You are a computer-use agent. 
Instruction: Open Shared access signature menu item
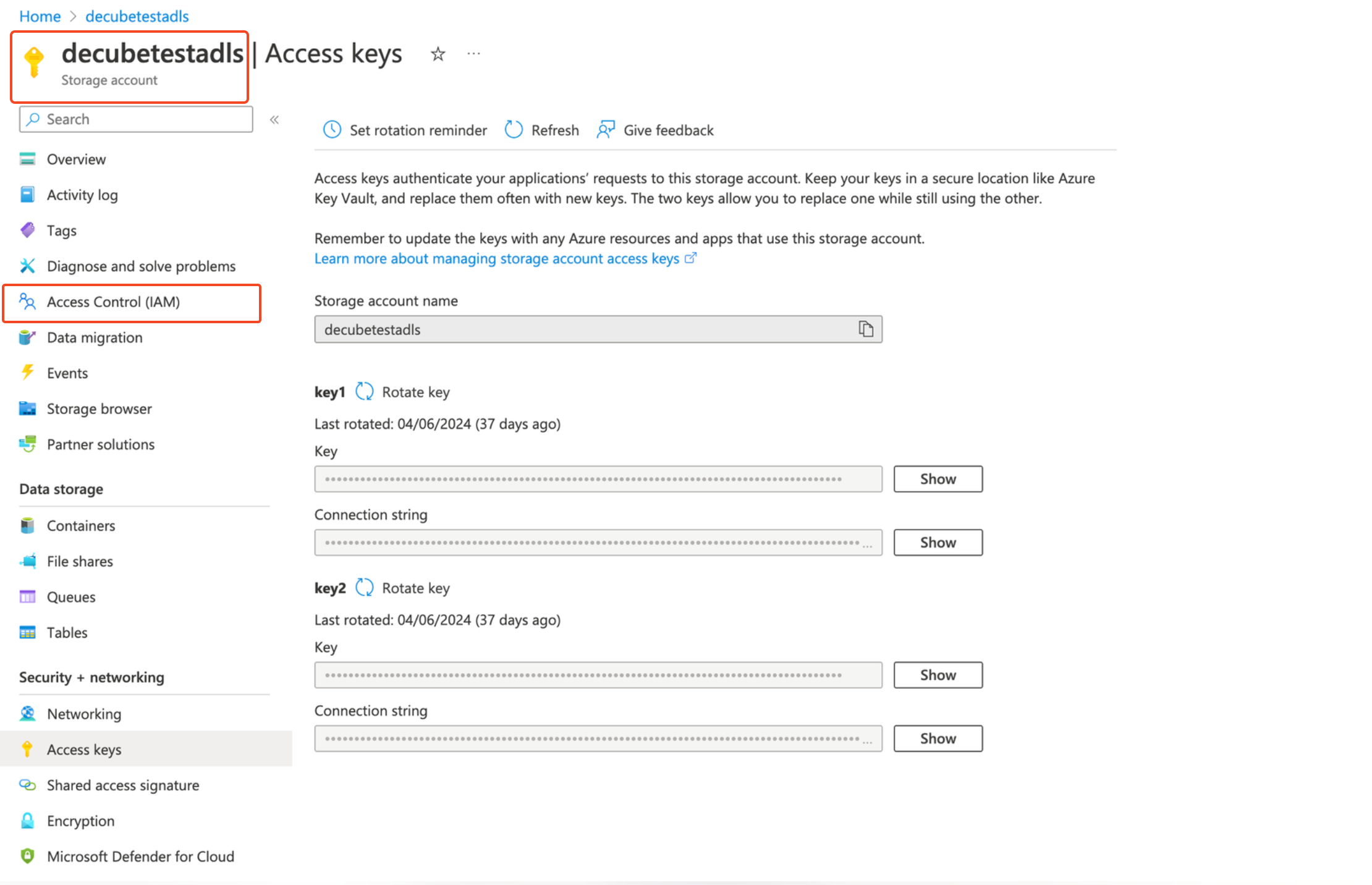point(123,785)
